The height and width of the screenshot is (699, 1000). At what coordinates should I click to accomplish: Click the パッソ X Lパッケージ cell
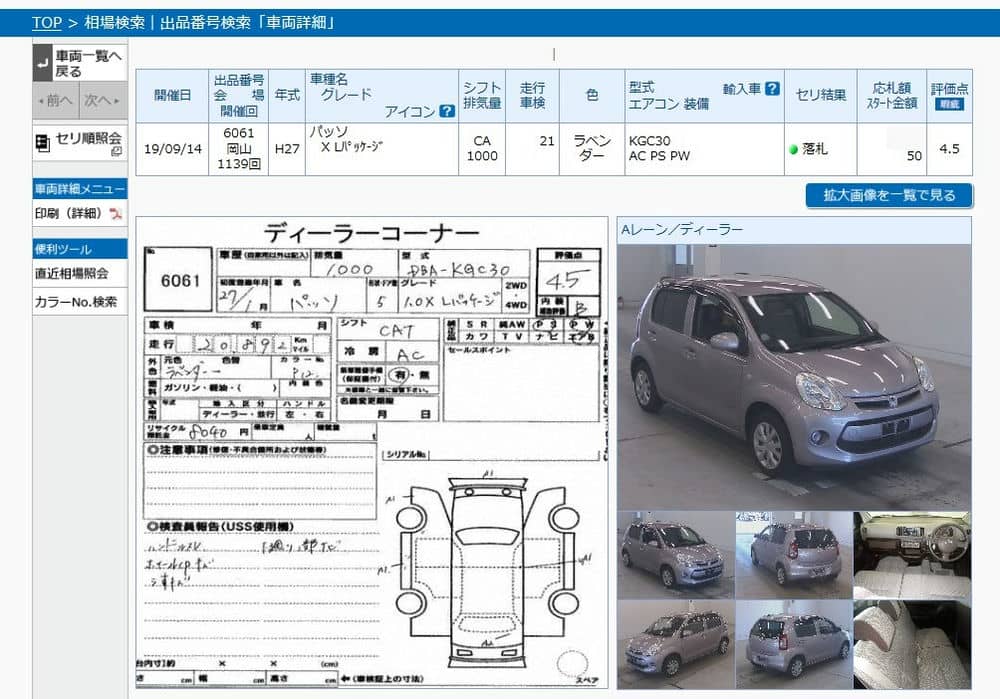point(381,149)
